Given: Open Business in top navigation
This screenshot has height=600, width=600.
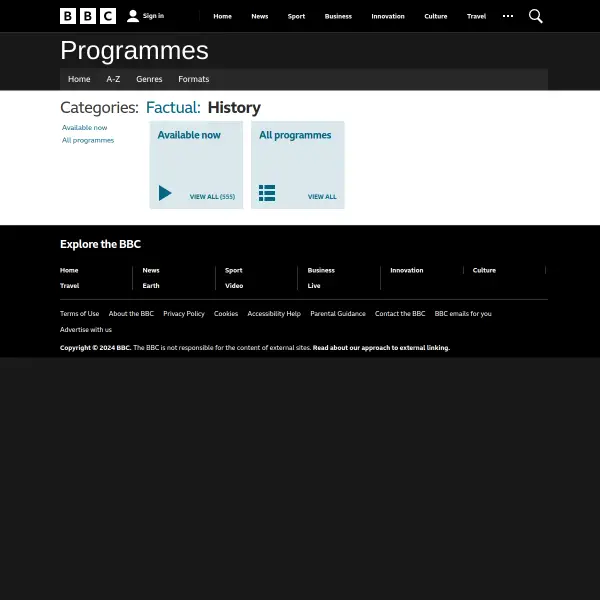Looking at the screenshot, I should pyautogui.click(x=338, y=16).
